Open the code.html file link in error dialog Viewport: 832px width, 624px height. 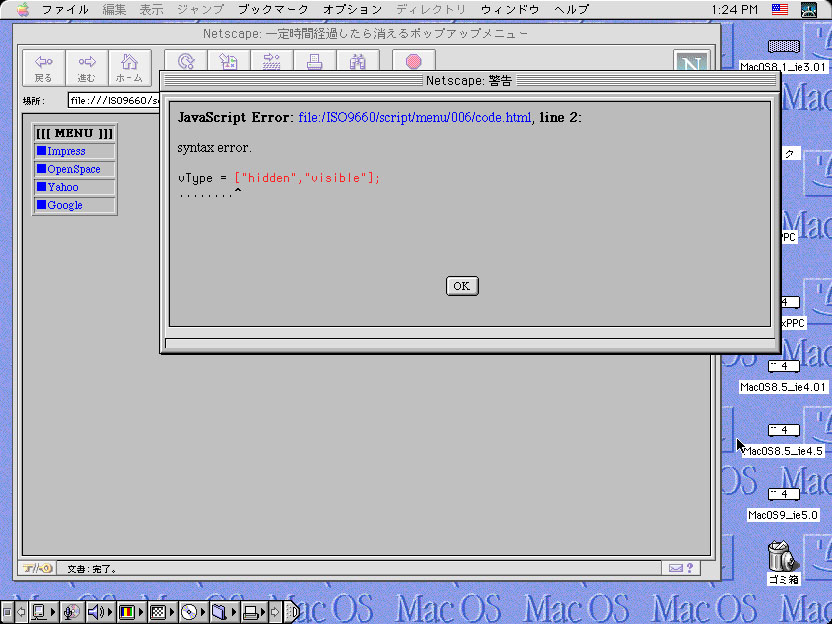tap(415, 117)
